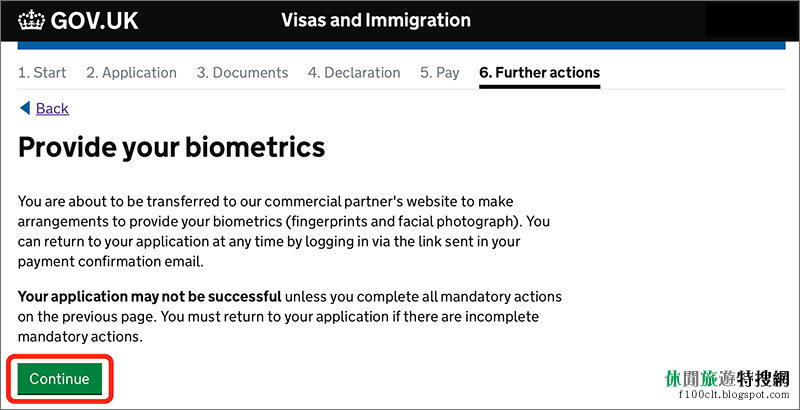Open the 3. Documents step
The height and width of the screenshot is (410, 800).
pyautogui.click(x=242, y=72)
